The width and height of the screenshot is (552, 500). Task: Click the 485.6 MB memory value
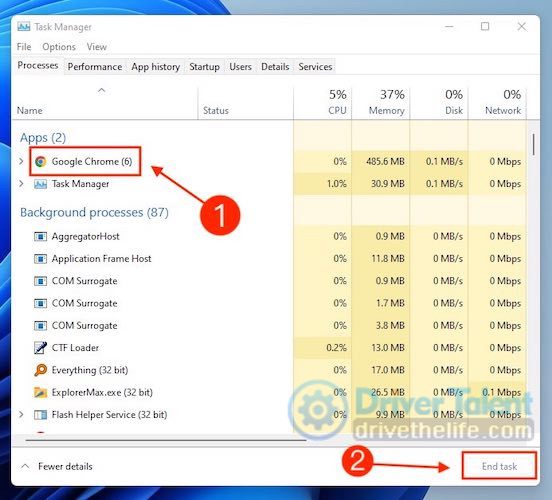385,162
